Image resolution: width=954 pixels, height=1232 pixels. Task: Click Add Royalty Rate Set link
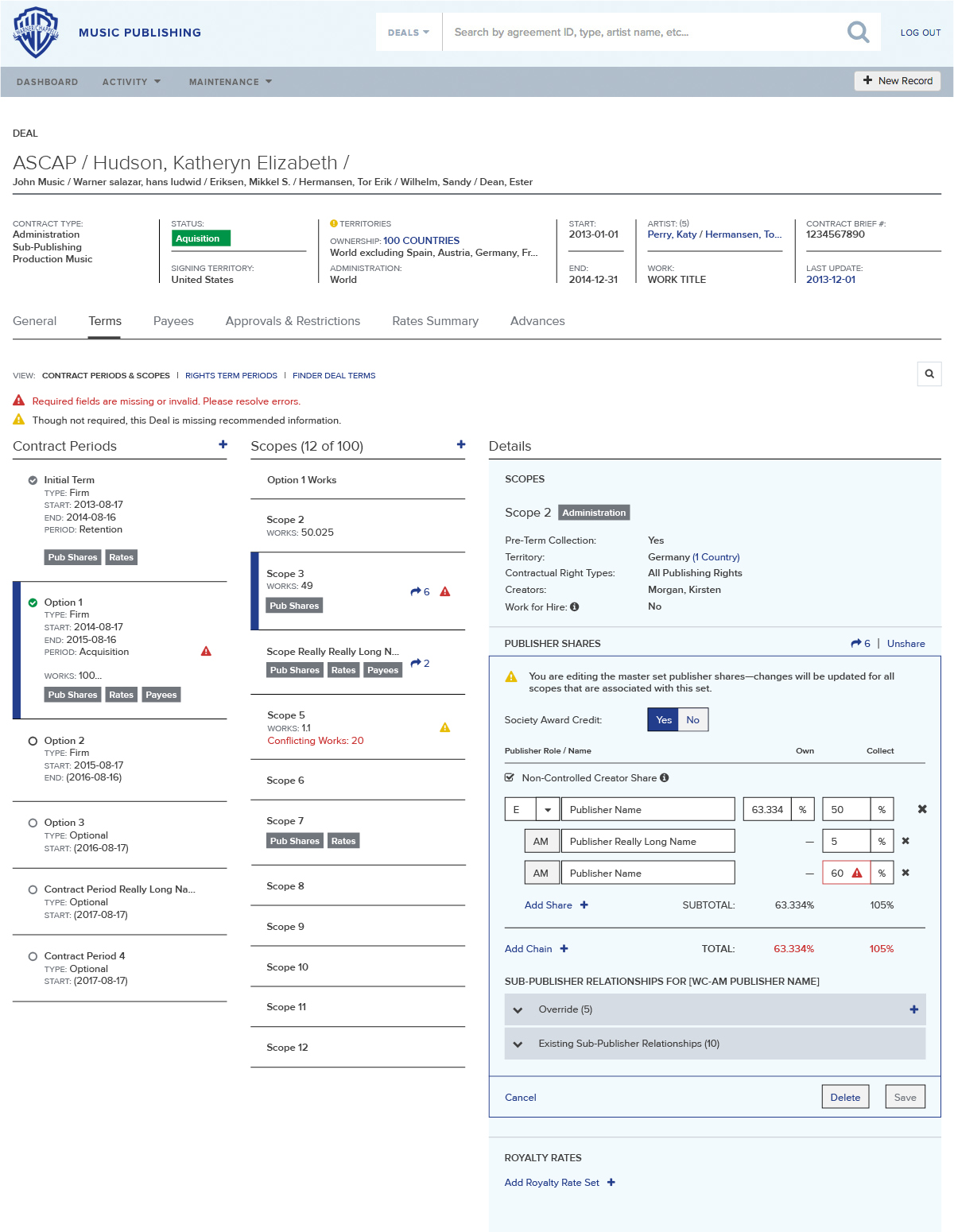pos(553,1183)
